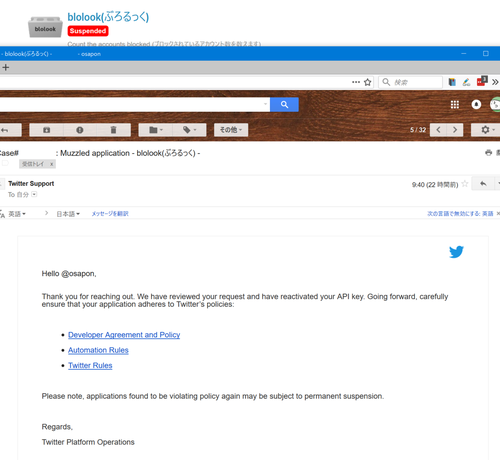Viewport: 500px width, 460px height.
Task: Open the page actions three-dots menu in the address bar
Action: [356, 82]
